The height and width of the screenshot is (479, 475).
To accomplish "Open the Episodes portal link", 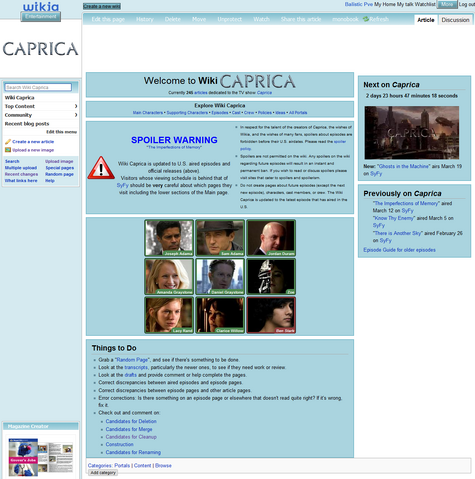I will click(x=220, y=113).
